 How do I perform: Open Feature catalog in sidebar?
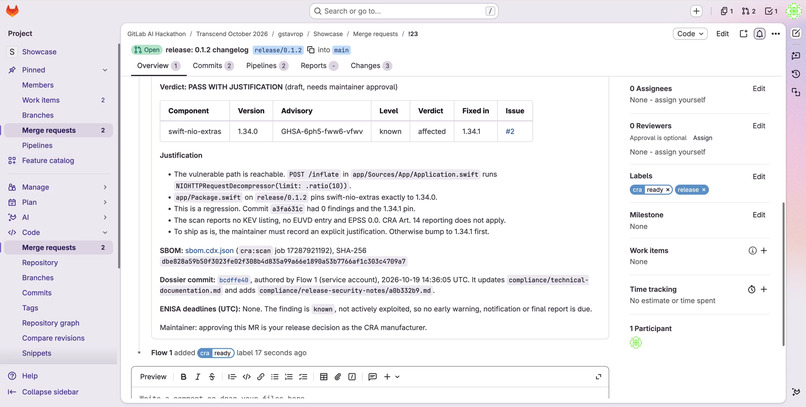coord(48,161)
